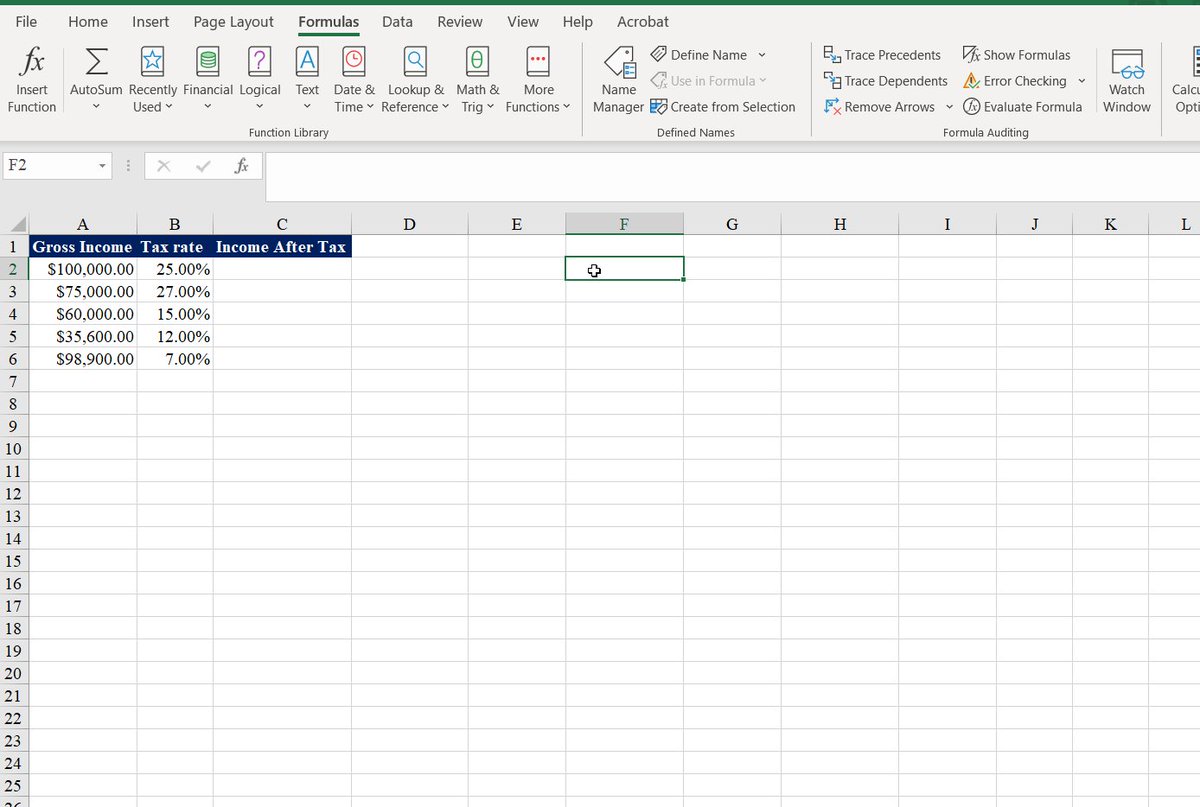Select cell with $35,600.00
Screen dimensions: 1200x807
tap(83, 336)
